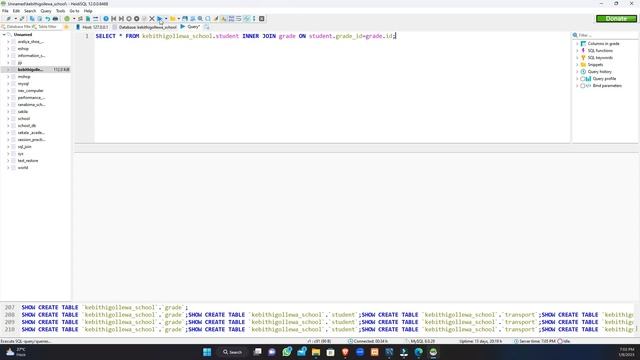Screen dimensions: 640x360
Task: Open the Query menu
Action: pos(46,11)
